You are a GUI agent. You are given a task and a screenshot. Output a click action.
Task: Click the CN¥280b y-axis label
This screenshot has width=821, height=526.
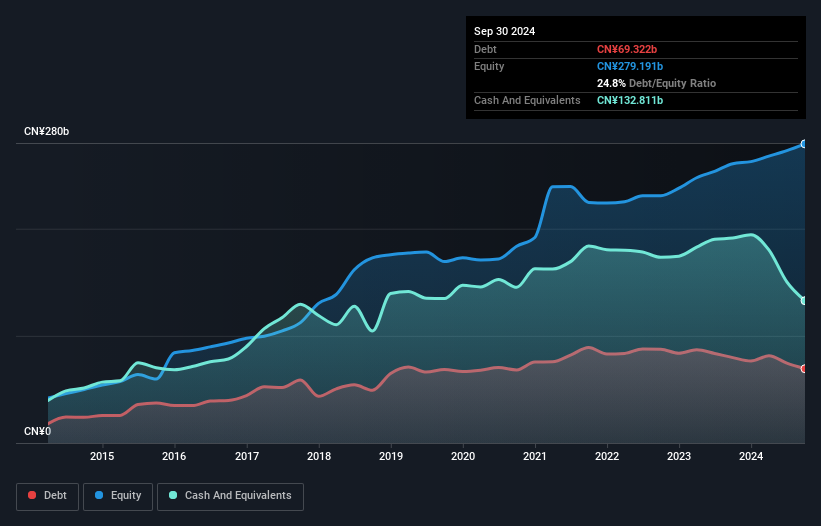pyautogui.click(x=47, y=131)
